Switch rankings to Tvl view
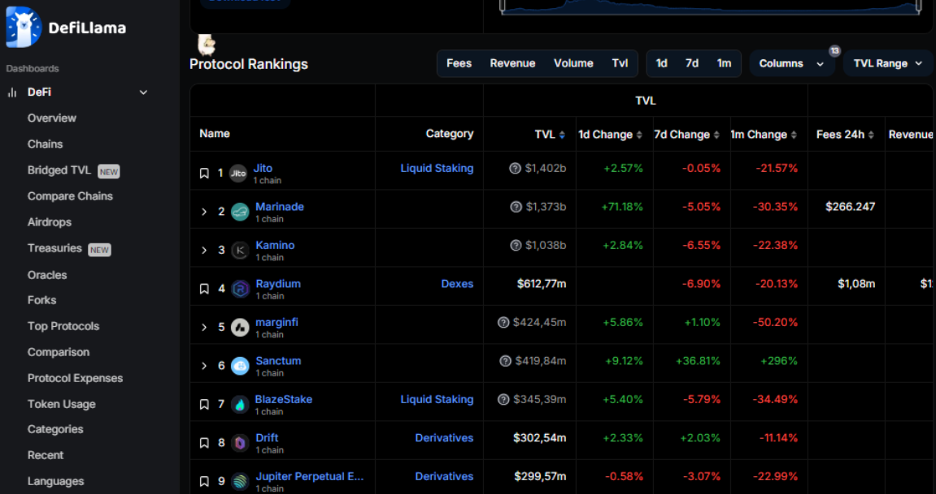 [x=620, y=63]
